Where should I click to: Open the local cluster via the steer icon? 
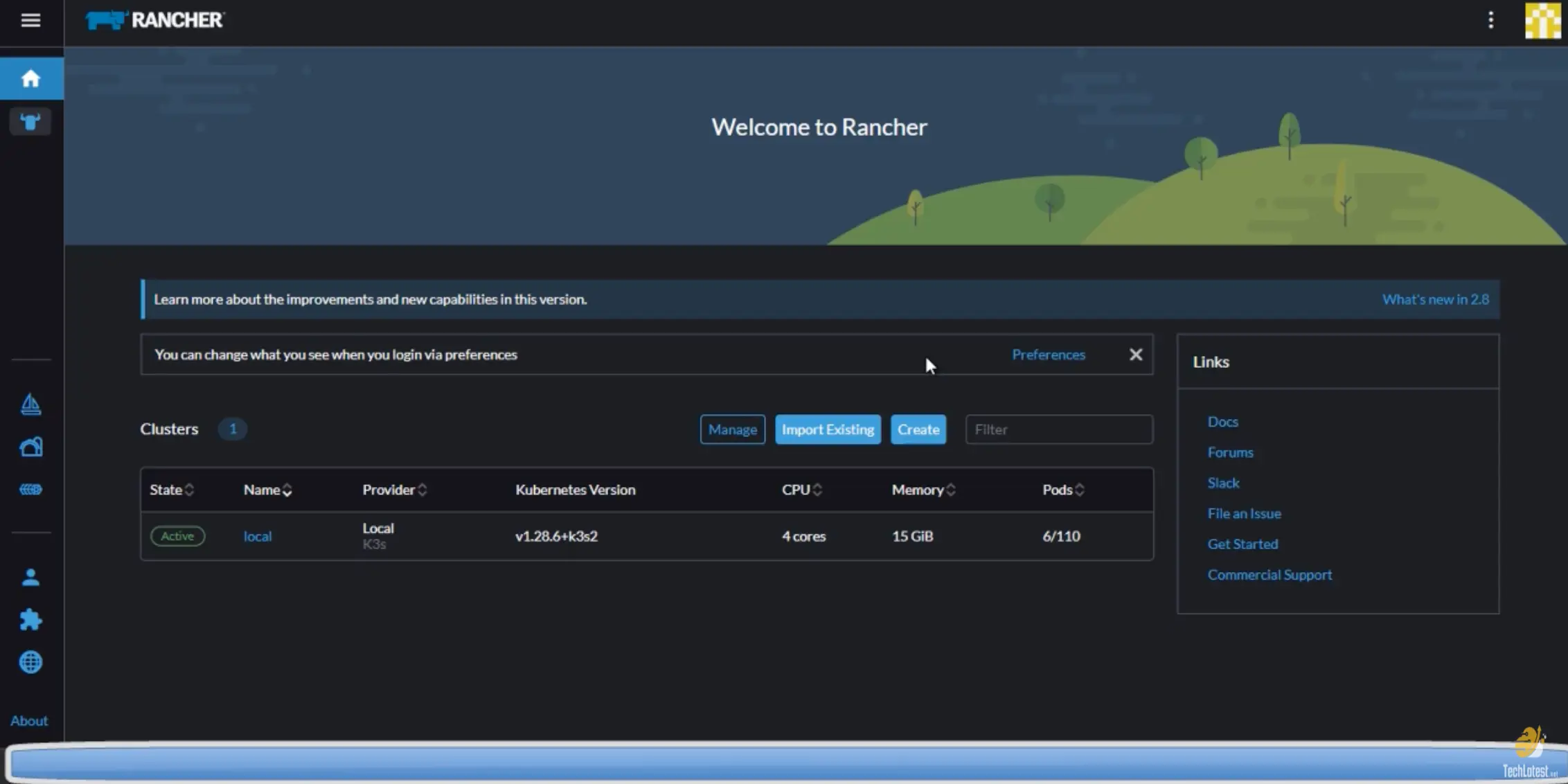(31, 121)
